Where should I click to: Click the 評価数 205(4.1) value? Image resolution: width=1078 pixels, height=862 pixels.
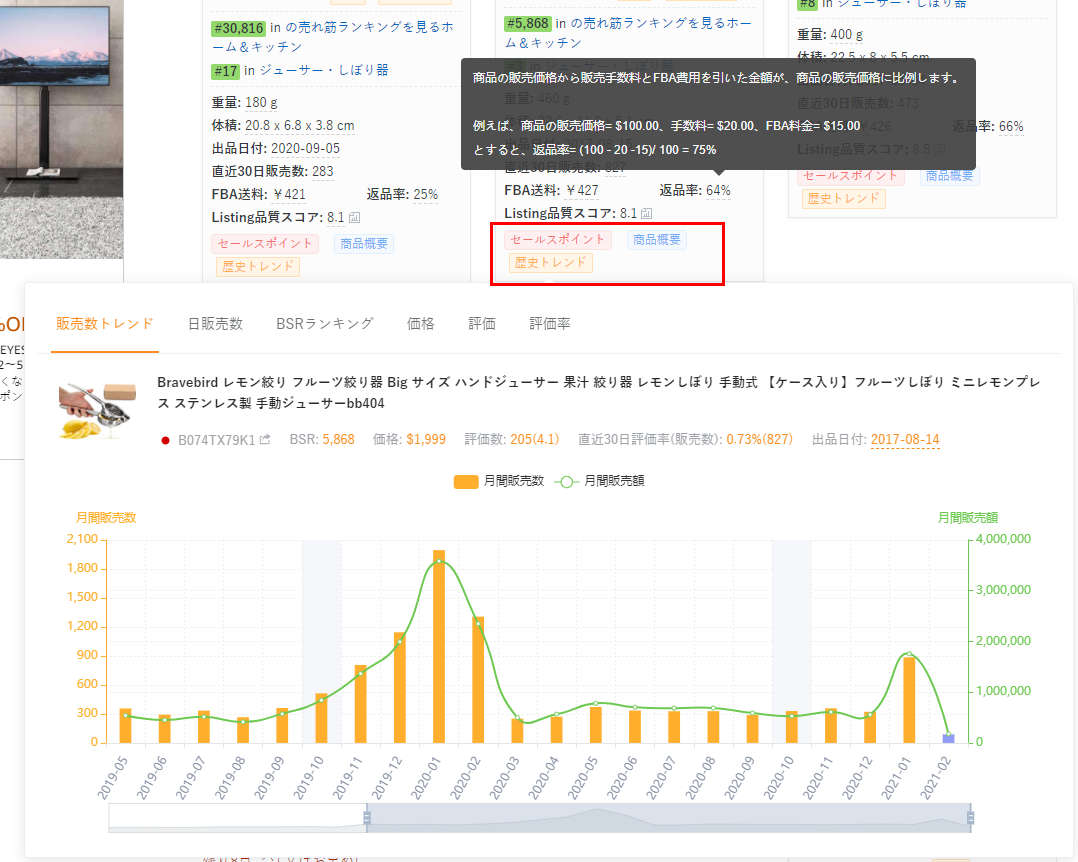[535, 439]
